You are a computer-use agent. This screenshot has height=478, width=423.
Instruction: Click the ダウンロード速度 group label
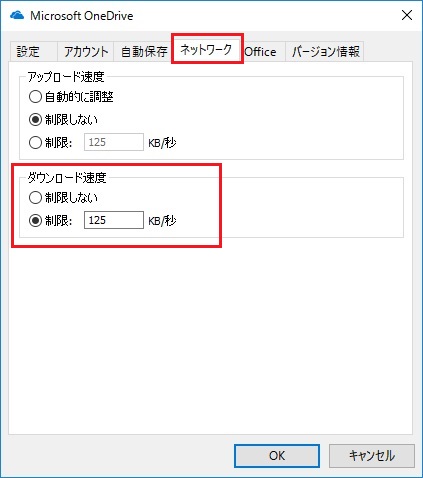(67, 178)
